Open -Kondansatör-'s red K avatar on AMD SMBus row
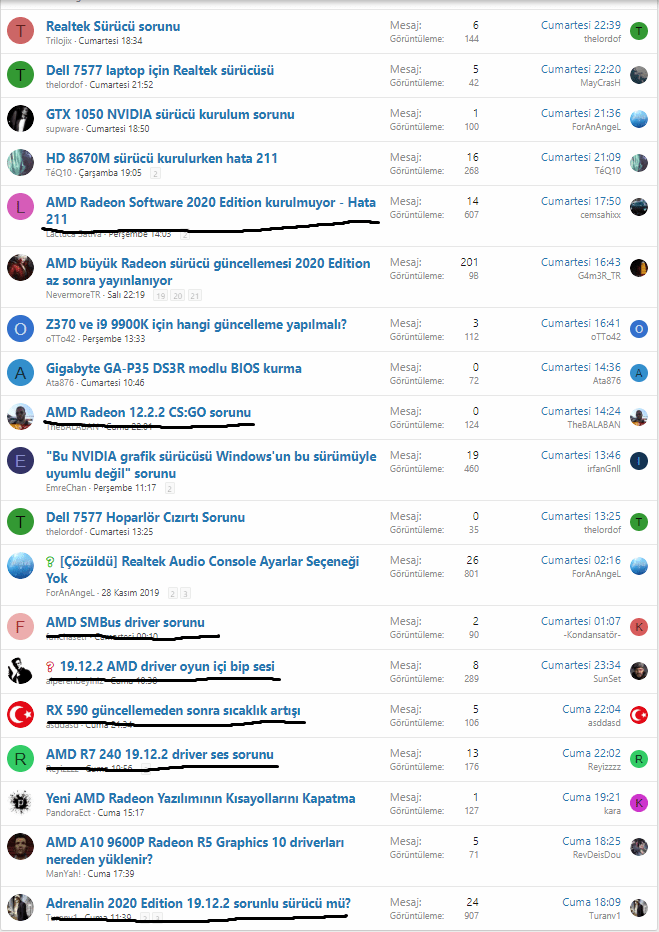659x932 pixels. coord(639,627)
